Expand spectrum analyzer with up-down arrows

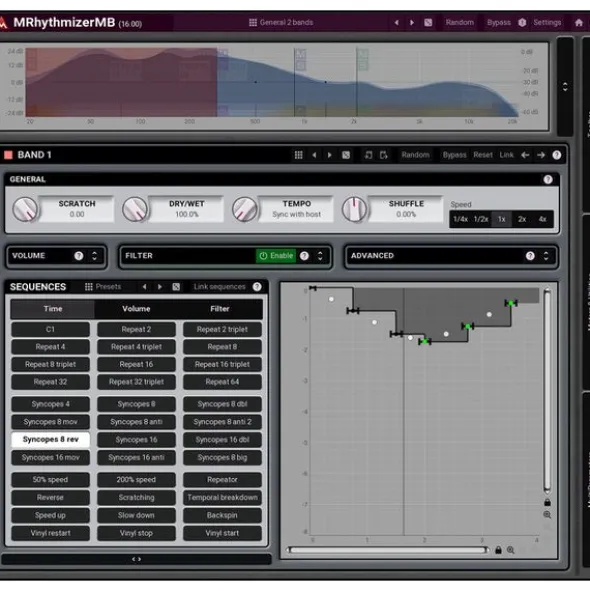point(565,87)
